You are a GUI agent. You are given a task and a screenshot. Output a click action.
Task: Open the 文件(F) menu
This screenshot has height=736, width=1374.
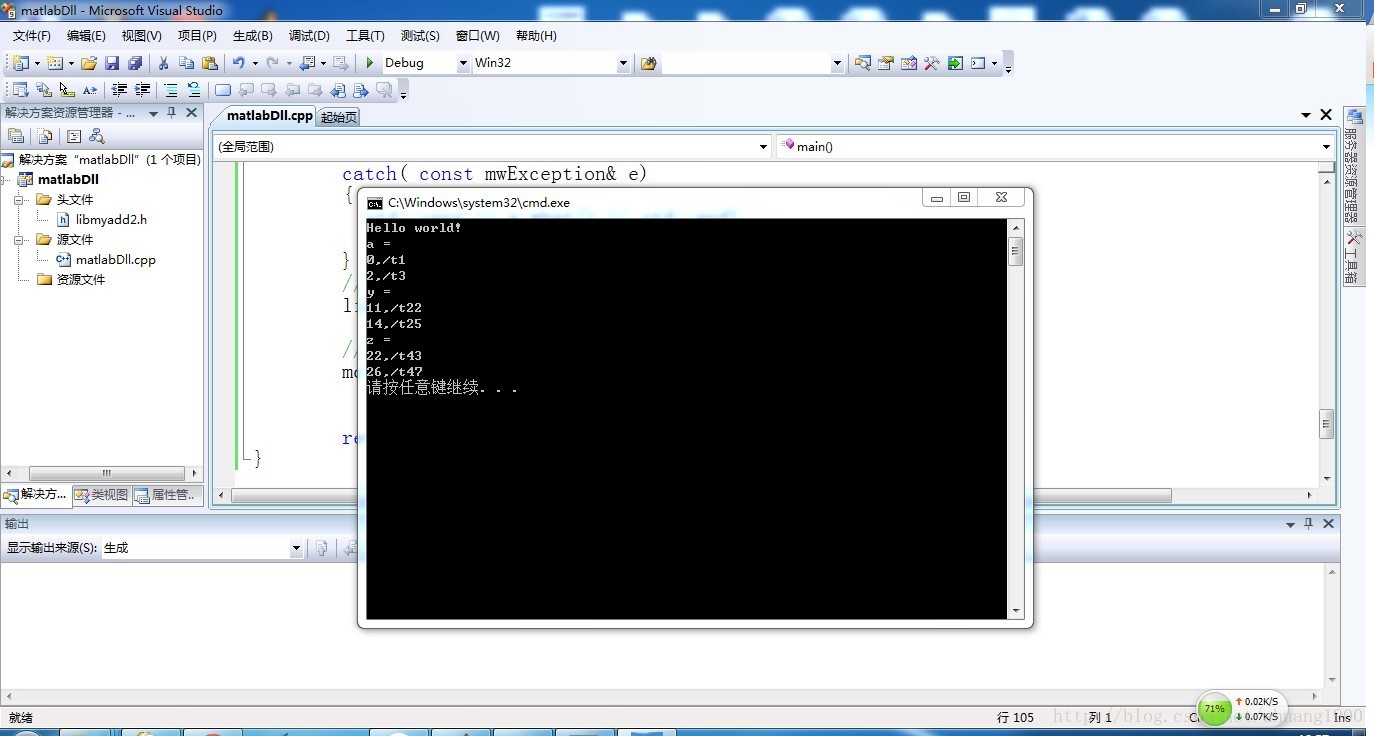point(31,36)
